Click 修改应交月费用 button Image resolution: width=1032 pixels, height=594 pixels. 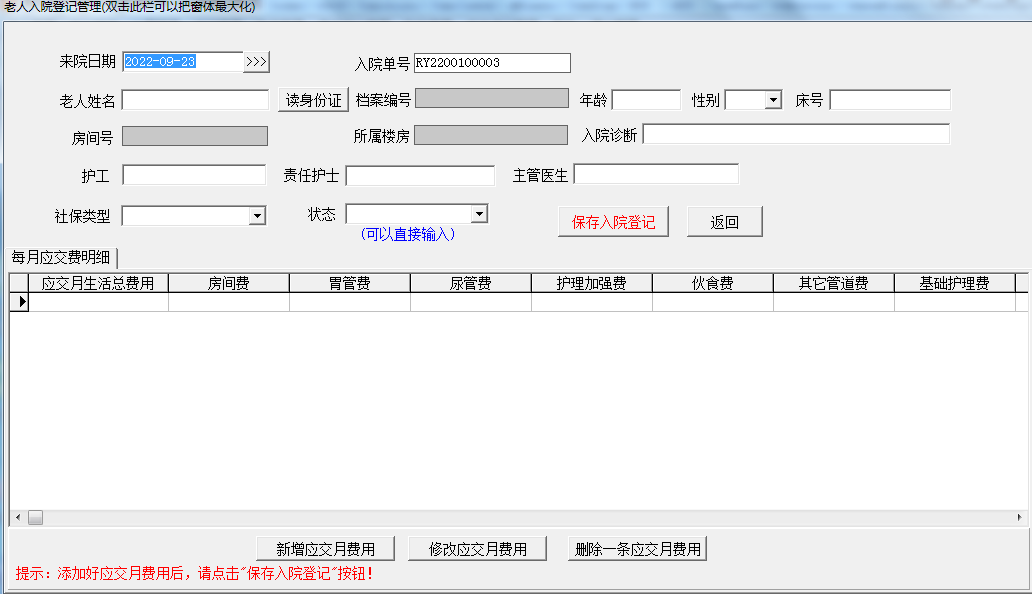(478, 549)
